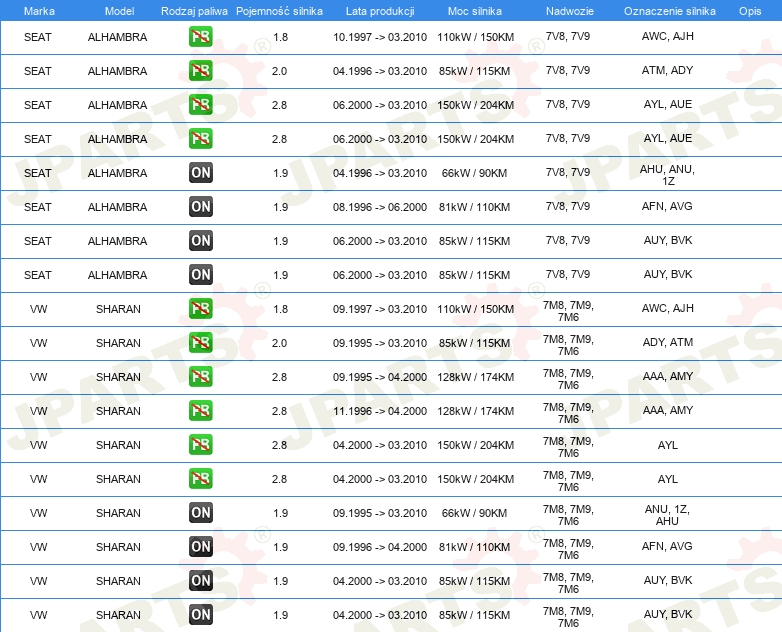Viewport: 782px width, 632px height.
Task: Click 66kW / 90KM in VW Sharan row
Action: [474, 513]
